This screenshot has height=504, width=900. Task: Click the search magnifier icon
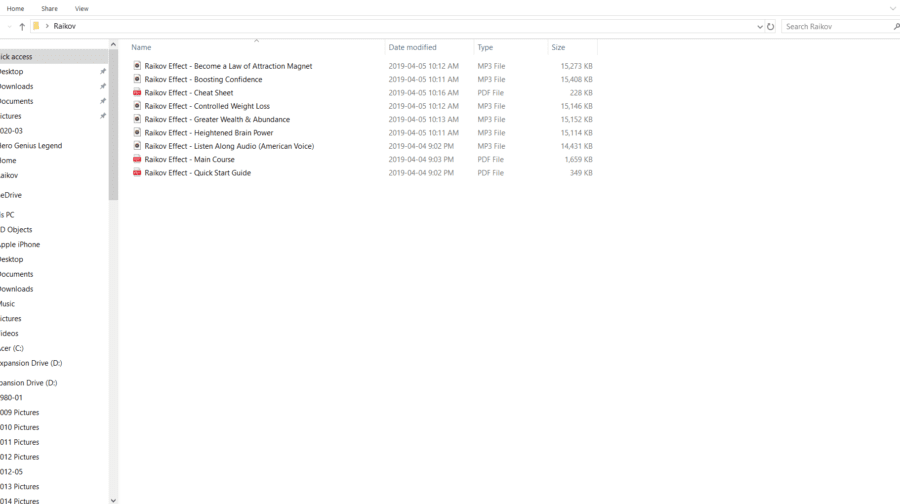[896, 26]
